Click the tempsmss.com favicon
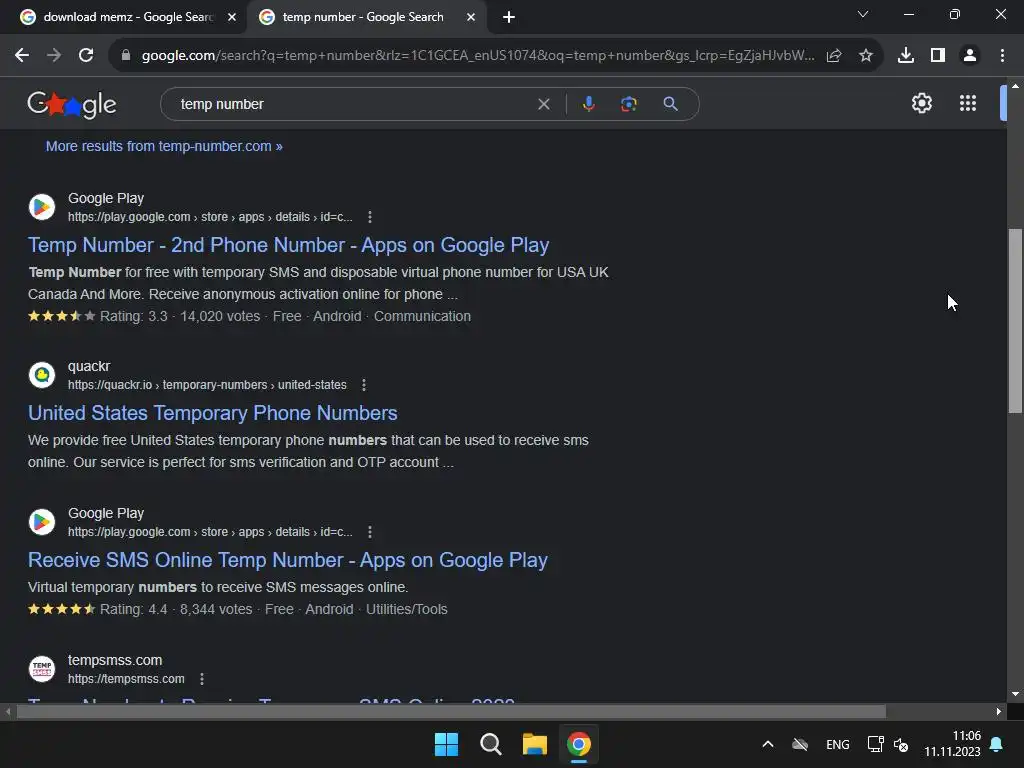The width and height of the screenshot is (1024, 768). 42,669
